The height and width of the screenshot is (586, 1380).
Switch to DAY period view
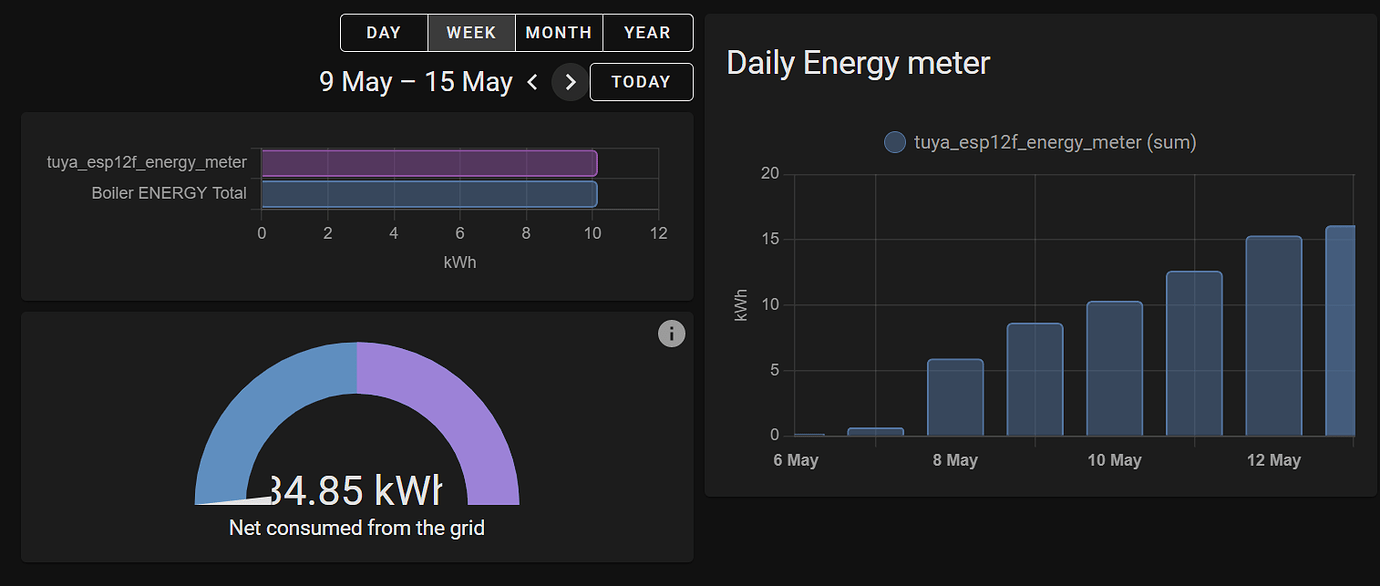384,33
